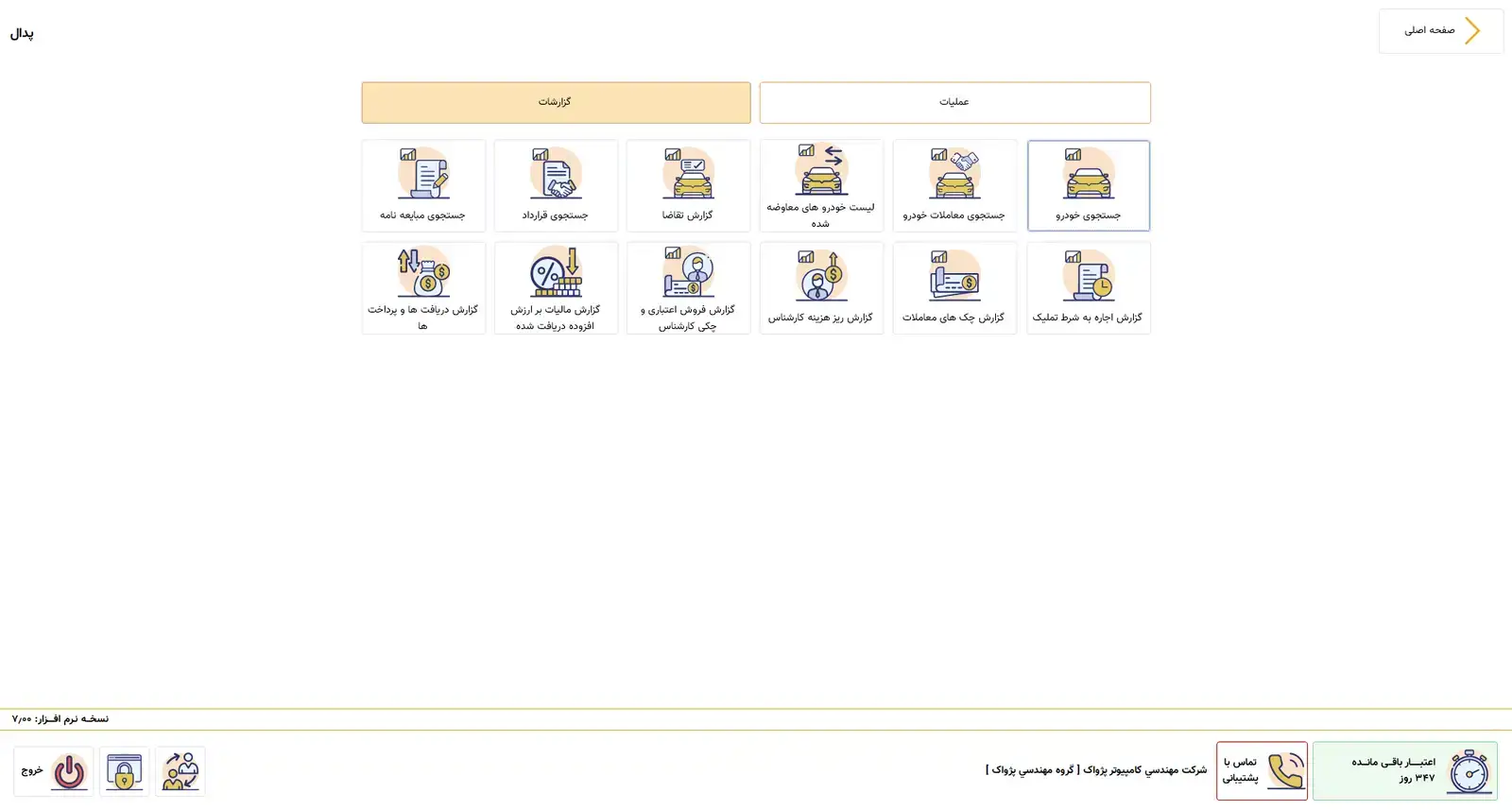Open expert cost details report (گزارش ریز هزینه کارشناس)
The height and width of the screenshot is (810, 1512).
[x=821, y=287]
